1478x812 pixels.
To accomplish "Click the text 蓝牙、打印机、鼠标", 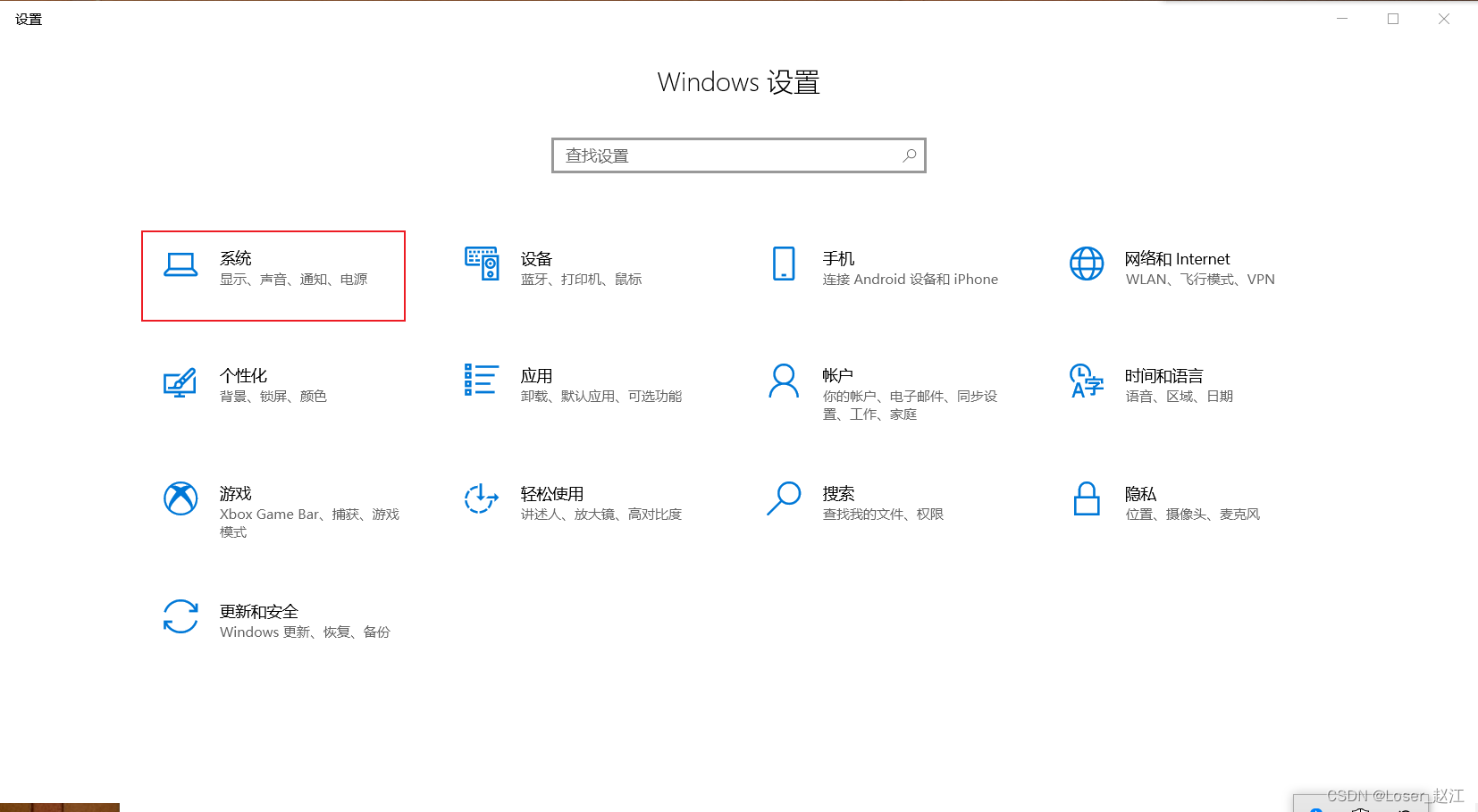I will (x=582, y=280).
